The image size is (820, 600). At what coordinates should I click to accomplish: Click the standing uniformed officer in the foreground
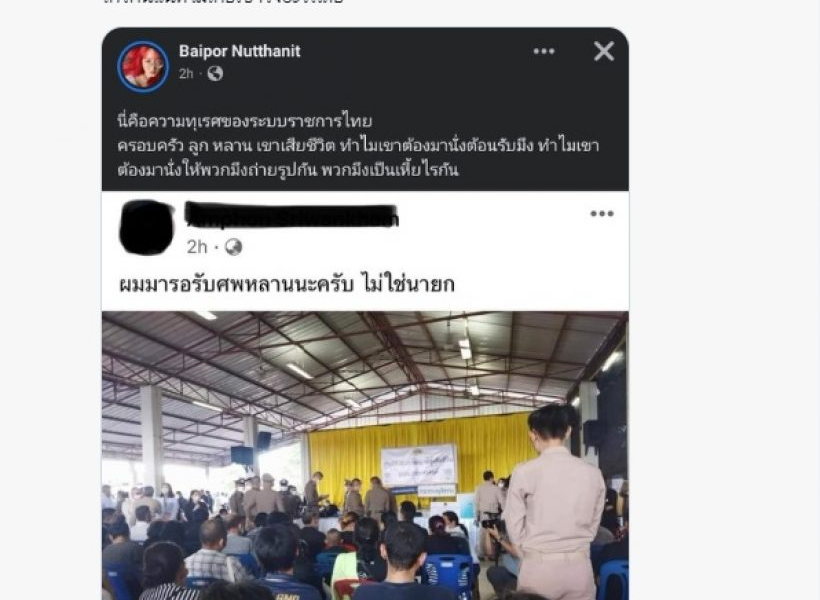[x=553, y=502]
